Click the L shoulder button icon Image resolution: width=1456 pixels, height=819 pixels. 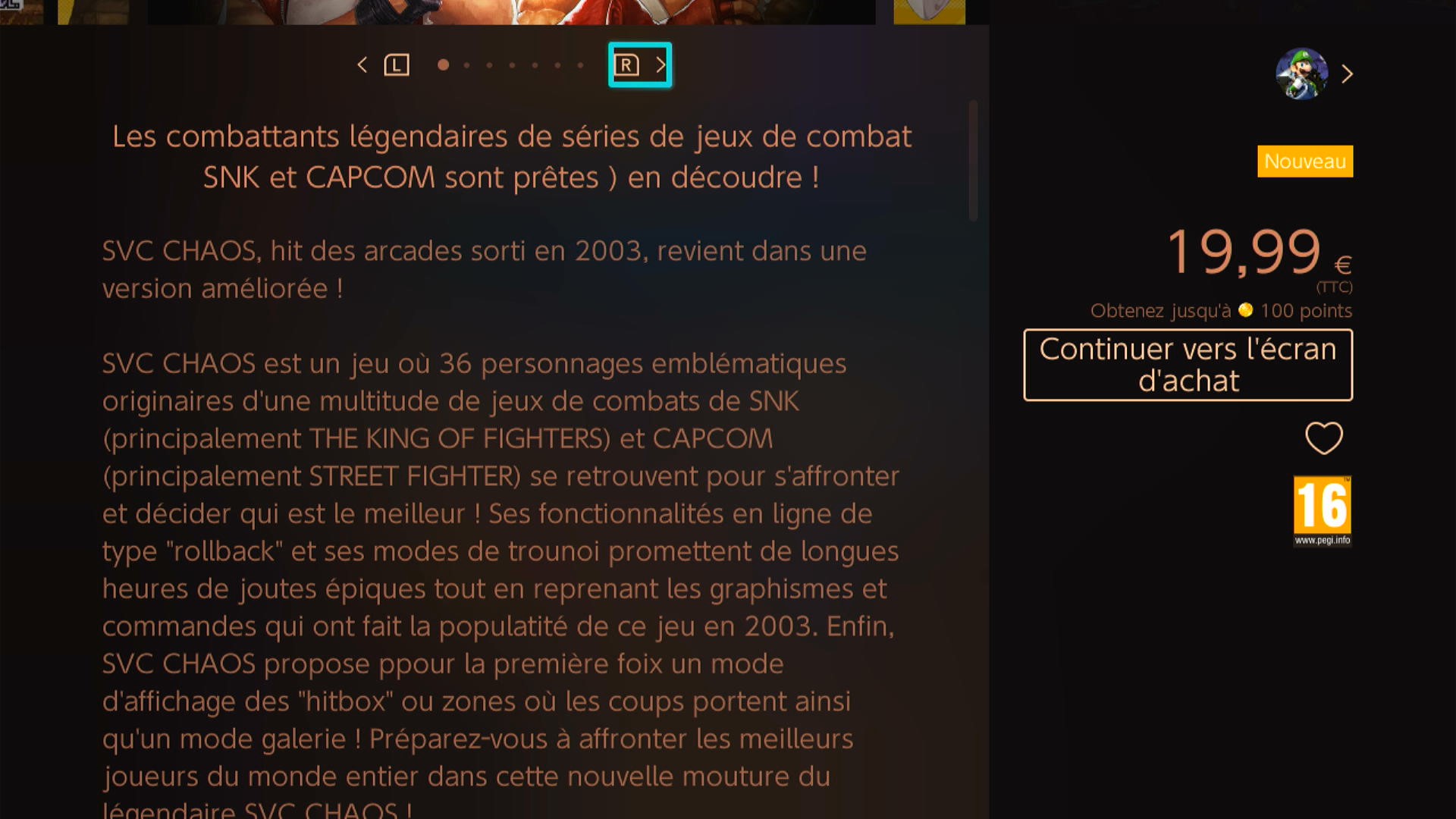coord(397,65)
